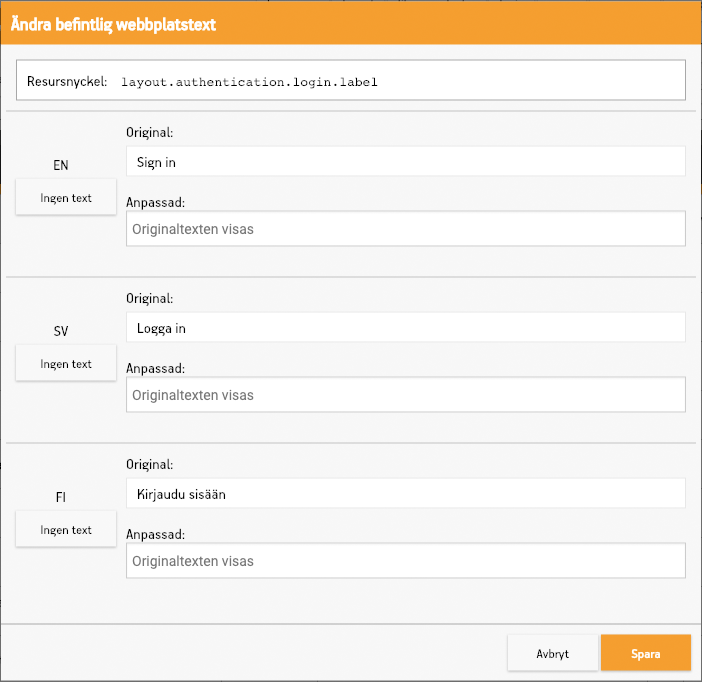Focus the Anpassad field for FI

tap(406, 561)
